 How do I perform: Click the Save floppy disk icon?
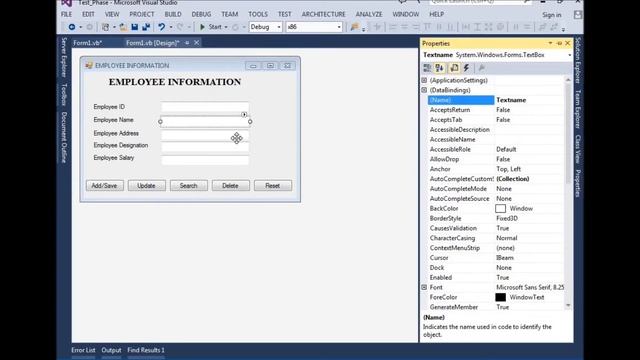tap(134, 27)
